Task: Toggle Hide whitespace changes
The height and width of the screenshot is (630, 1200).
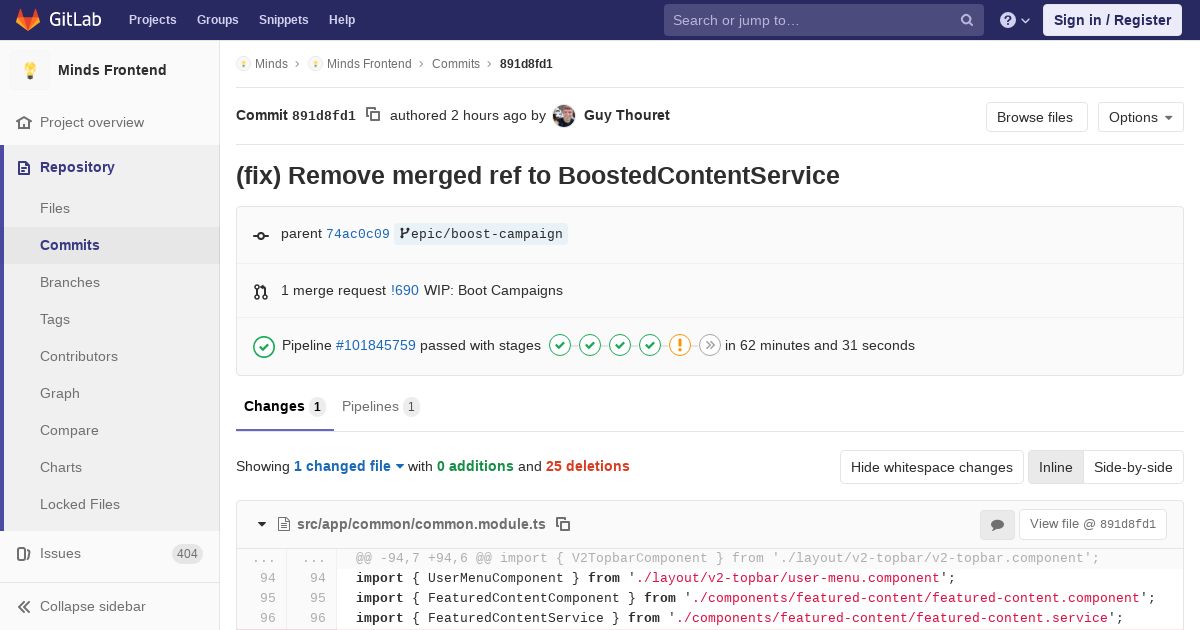Action: (x=932, y=467)
